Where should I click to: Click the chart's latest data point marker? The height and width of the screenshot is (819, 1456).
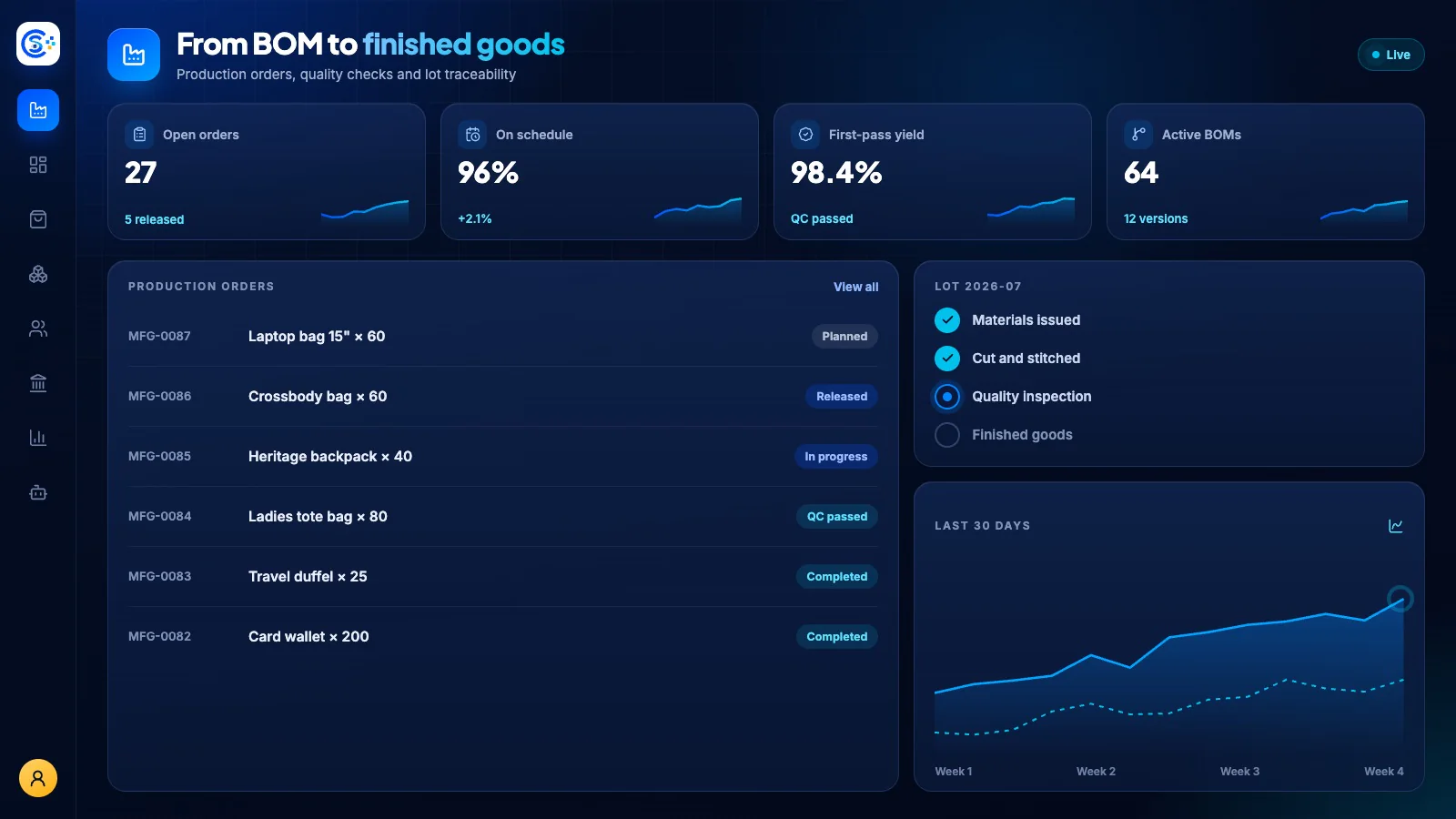point(1400,599)
